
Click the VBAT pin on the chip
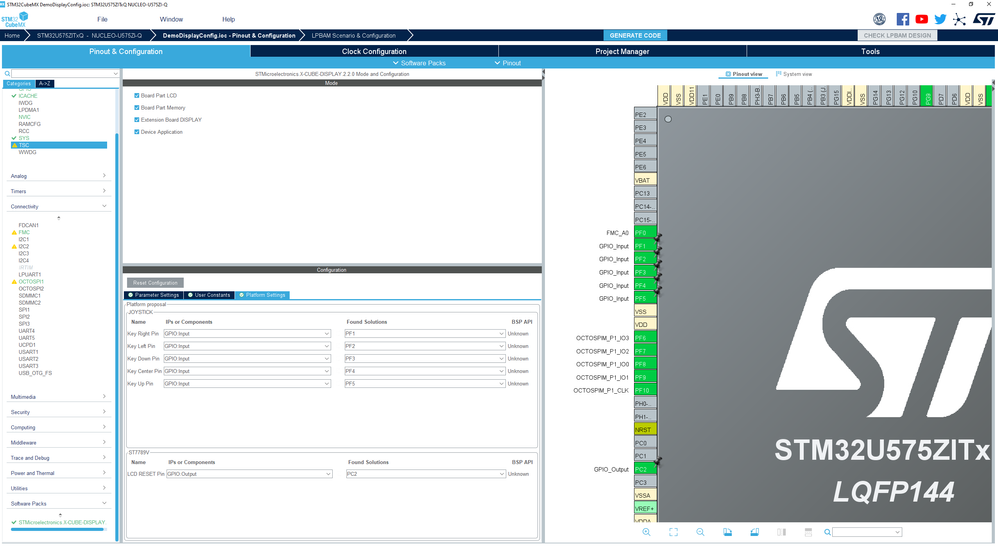645,180
